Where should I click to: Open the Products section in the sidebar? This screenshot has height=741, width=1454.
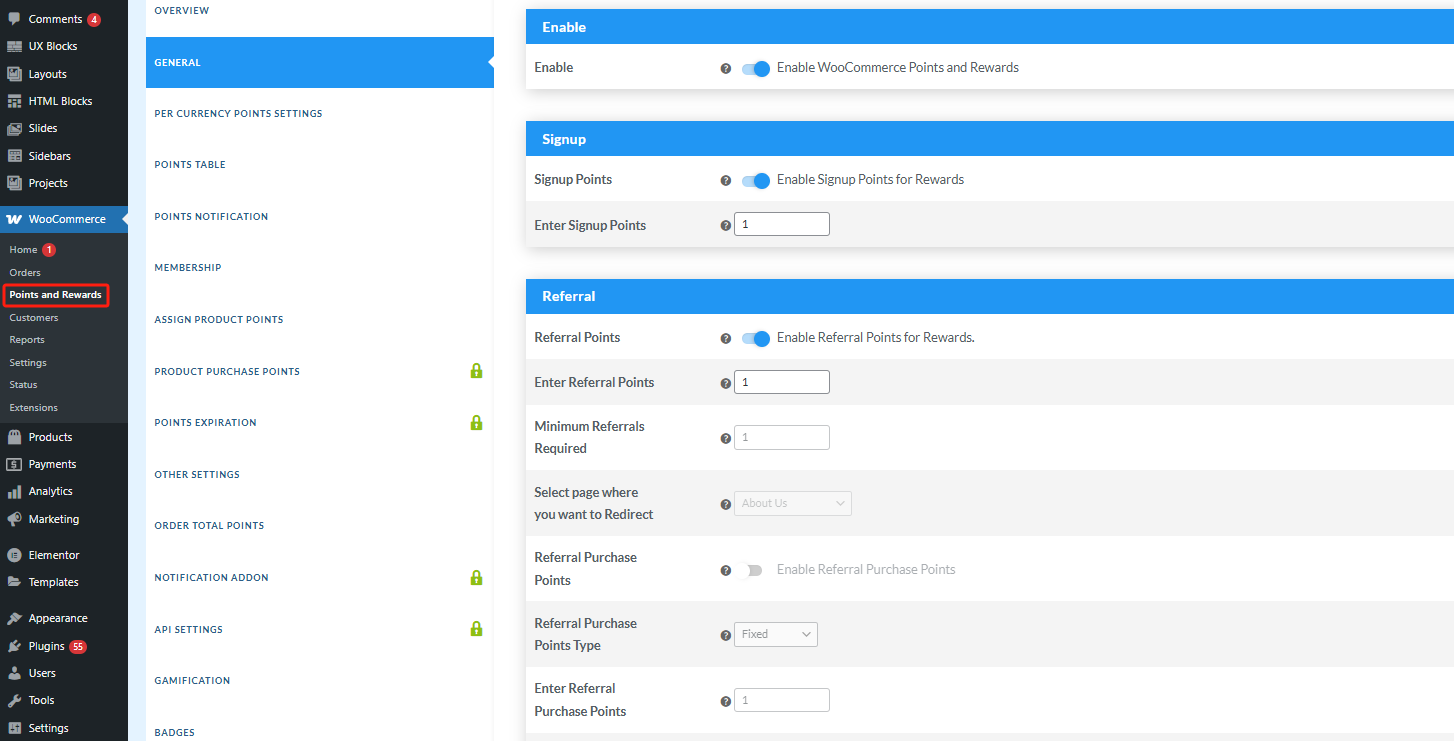(52, 436)
